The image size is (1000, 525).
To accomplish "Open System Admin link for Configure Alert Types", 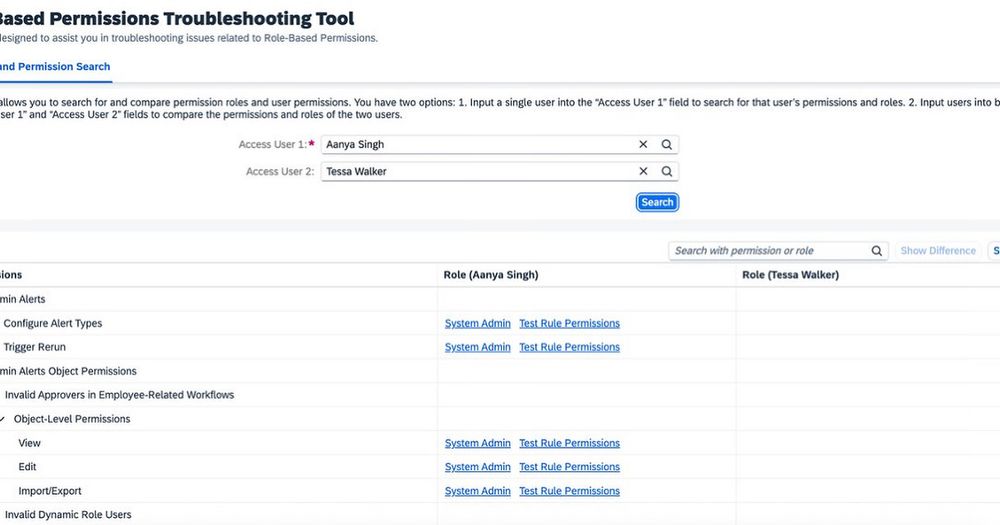I will click(x=477, y=324).
